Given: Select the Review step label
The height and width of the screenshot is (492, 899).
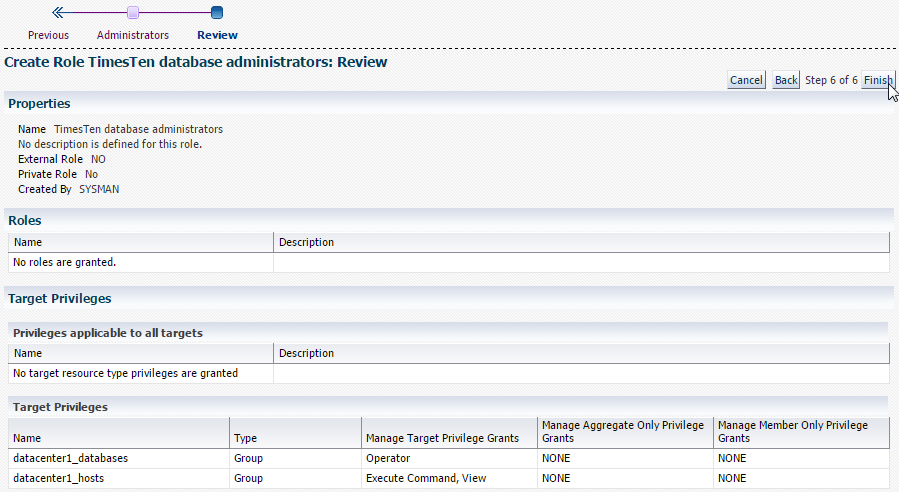Looking at the screenshot, I should [x=217, y=35].
